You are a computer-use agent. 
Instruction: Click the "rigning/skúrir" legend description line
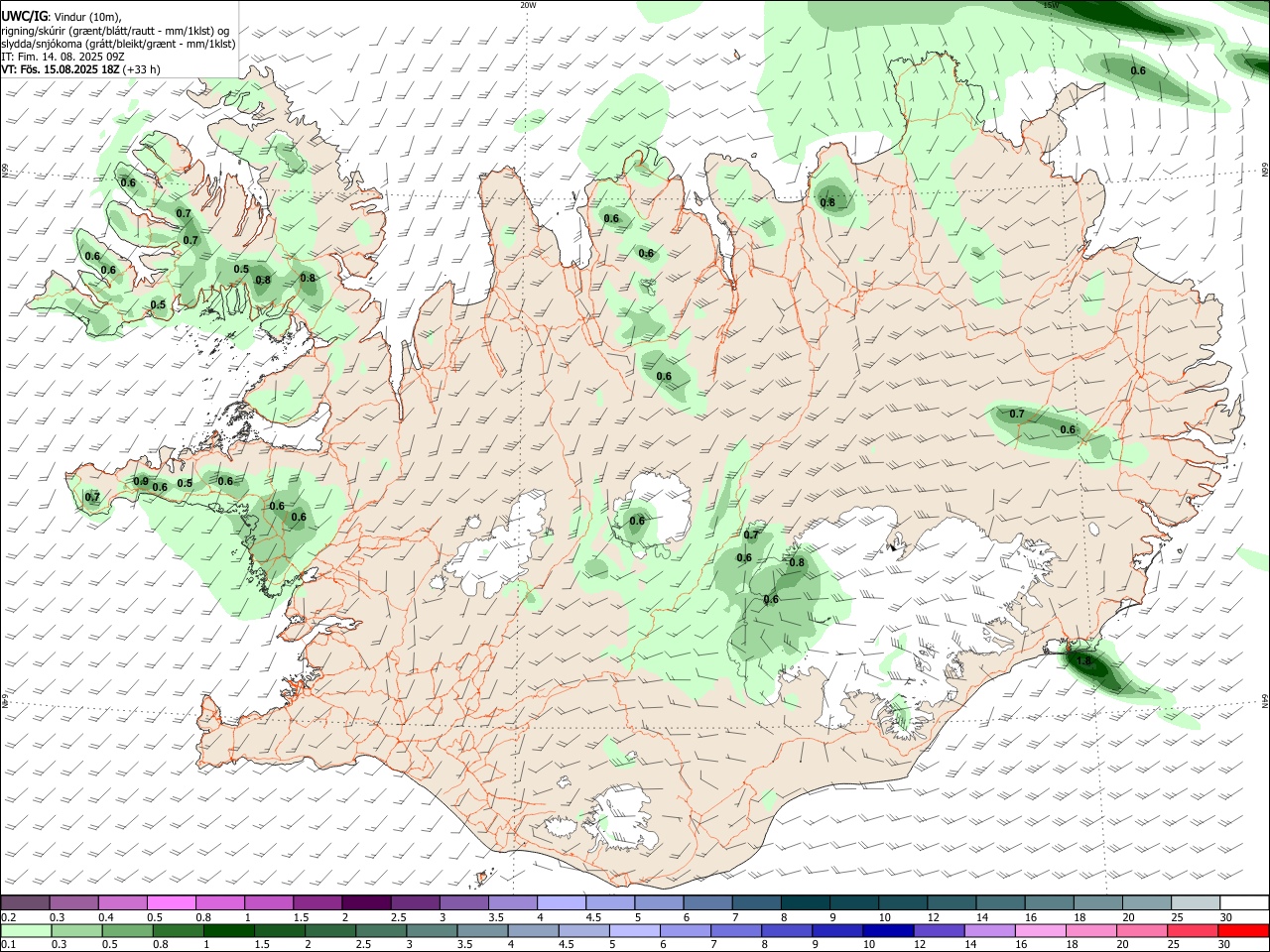[x=115, y=31]
